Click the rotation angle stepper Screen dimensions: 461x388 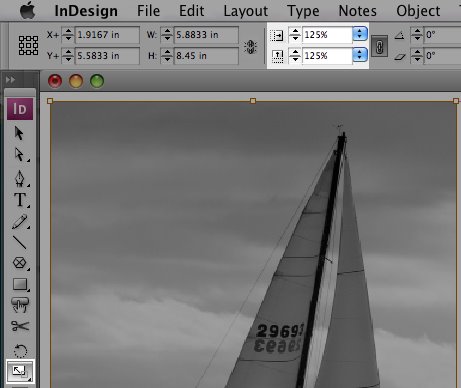point(417,35)
